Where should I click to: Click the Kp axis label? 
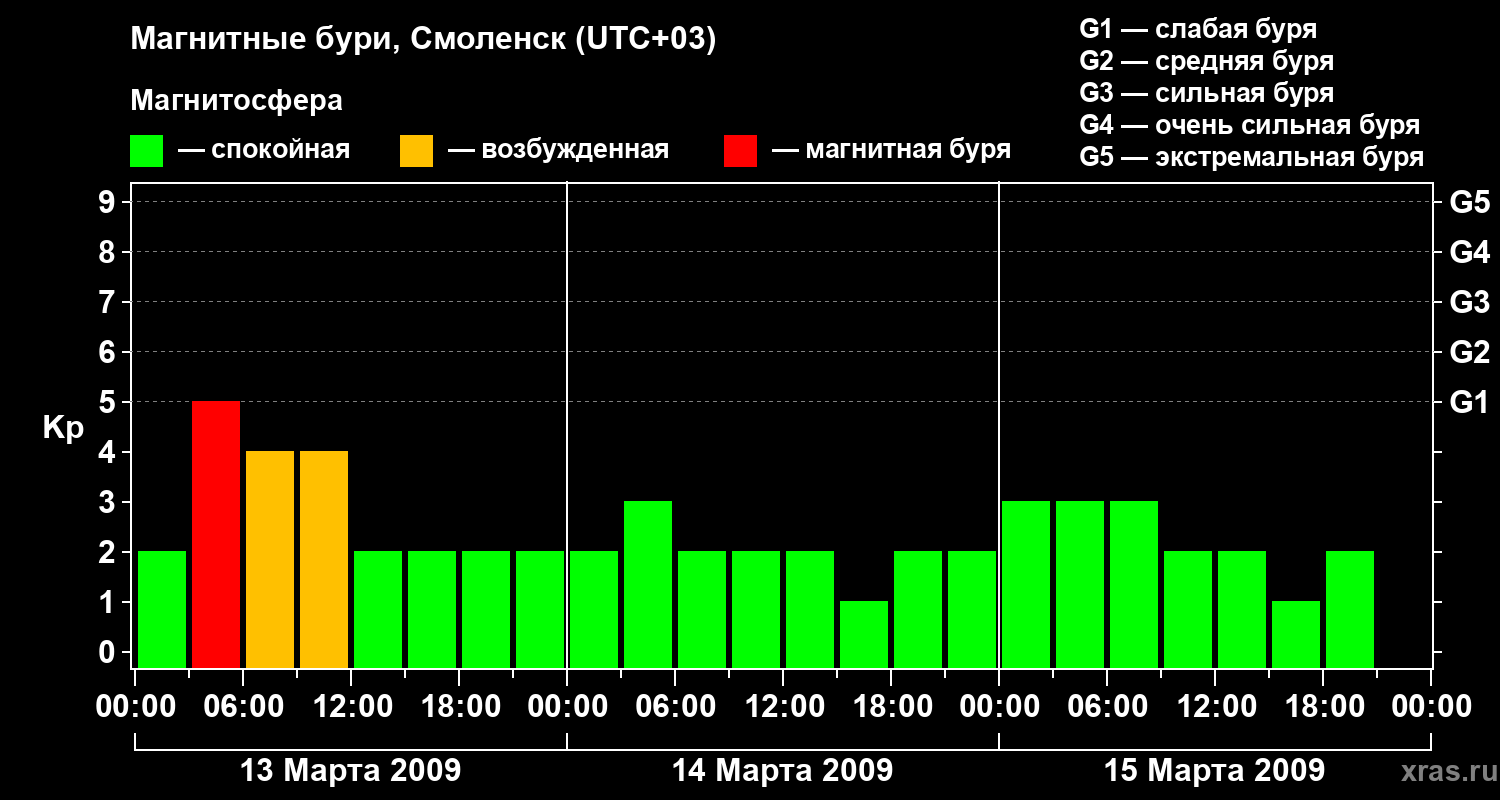click(63, 428)
